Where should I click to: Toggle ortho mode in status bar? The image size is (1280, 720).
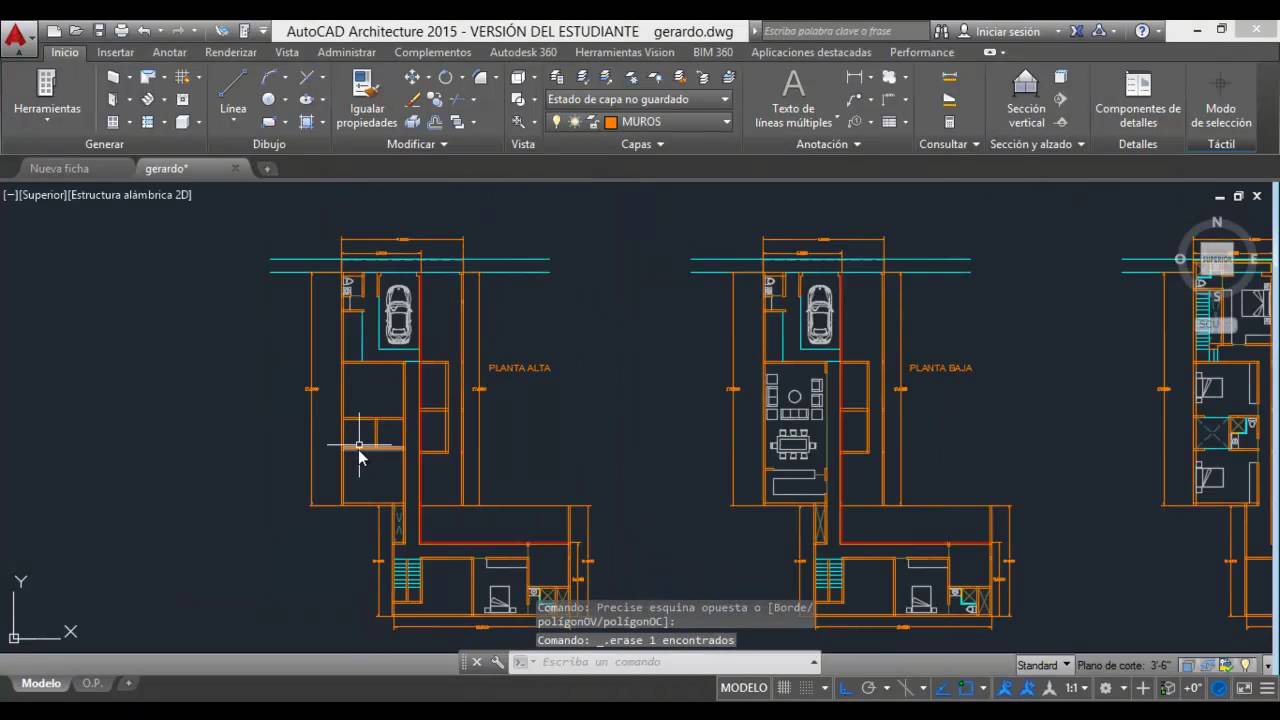(x=846, y=688)
